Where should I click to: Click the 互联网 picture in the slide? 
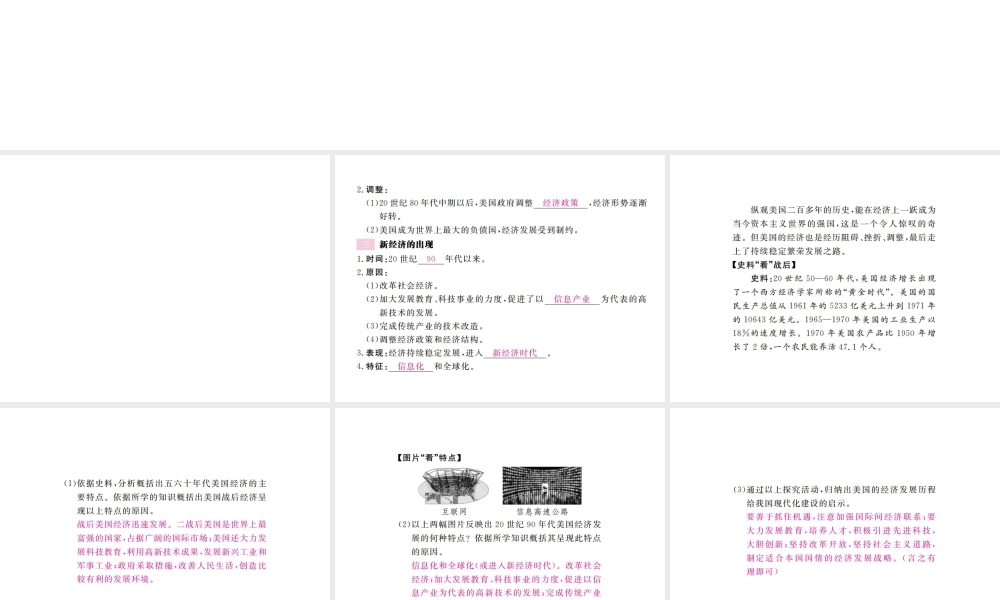point(453,486)
